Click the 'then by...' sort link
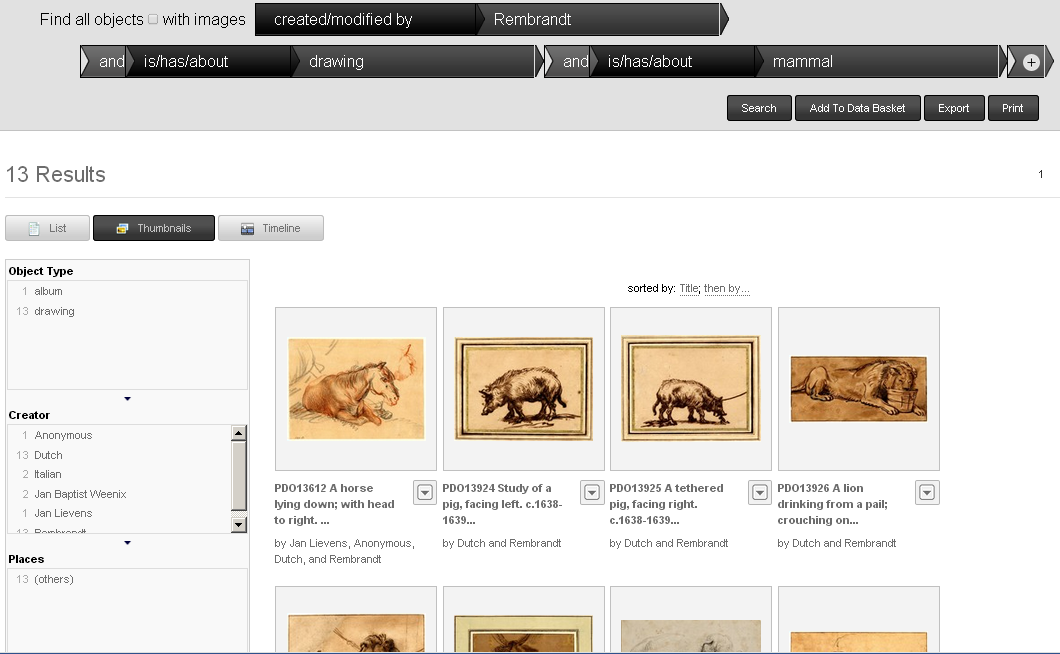Viewport: 1060px width, 654px height. tap(727, 288)
